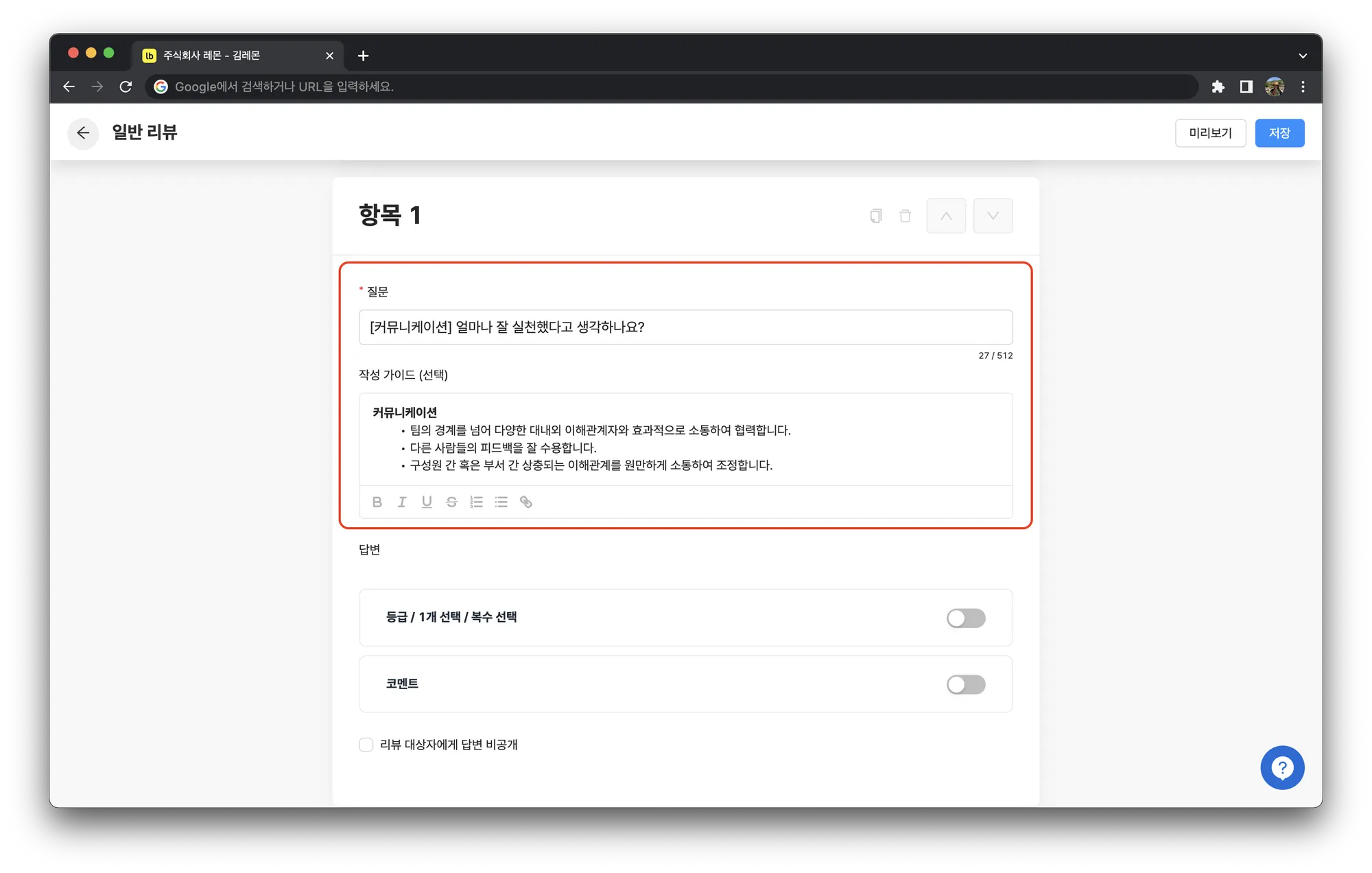Enable 등급 / 1개 선택 / 복수 선택 toggle
Screen dimensions: 1372x873
click(x=966, y=618)
